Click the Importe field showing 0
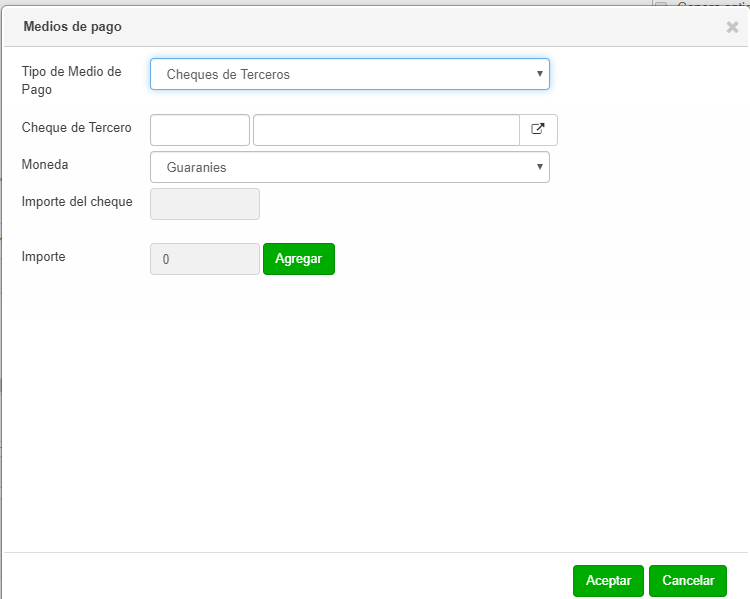 coord(205,259)
